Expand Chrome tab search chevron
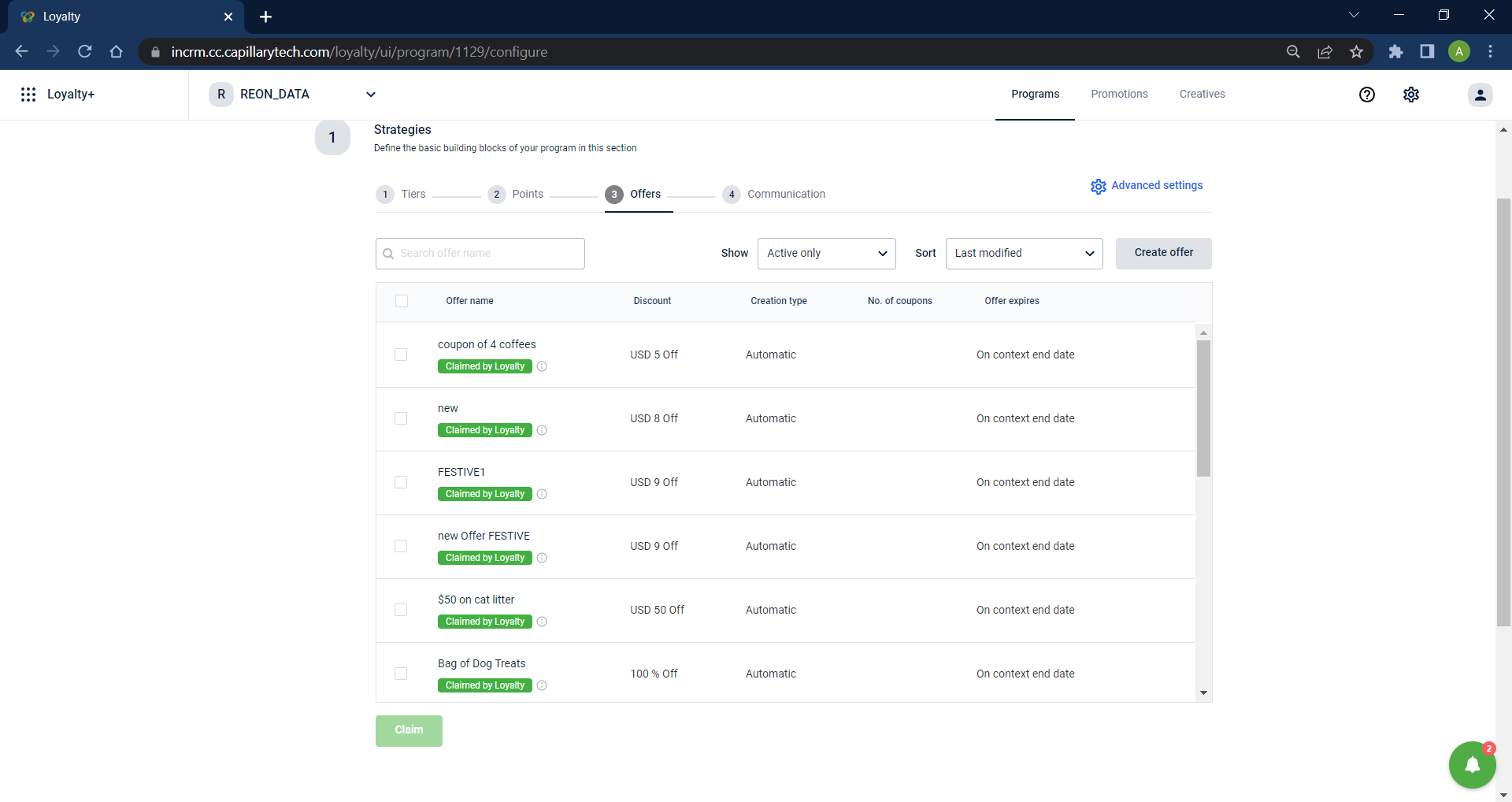Viewport: 1512px width, 802px height. click(1354, 15)
